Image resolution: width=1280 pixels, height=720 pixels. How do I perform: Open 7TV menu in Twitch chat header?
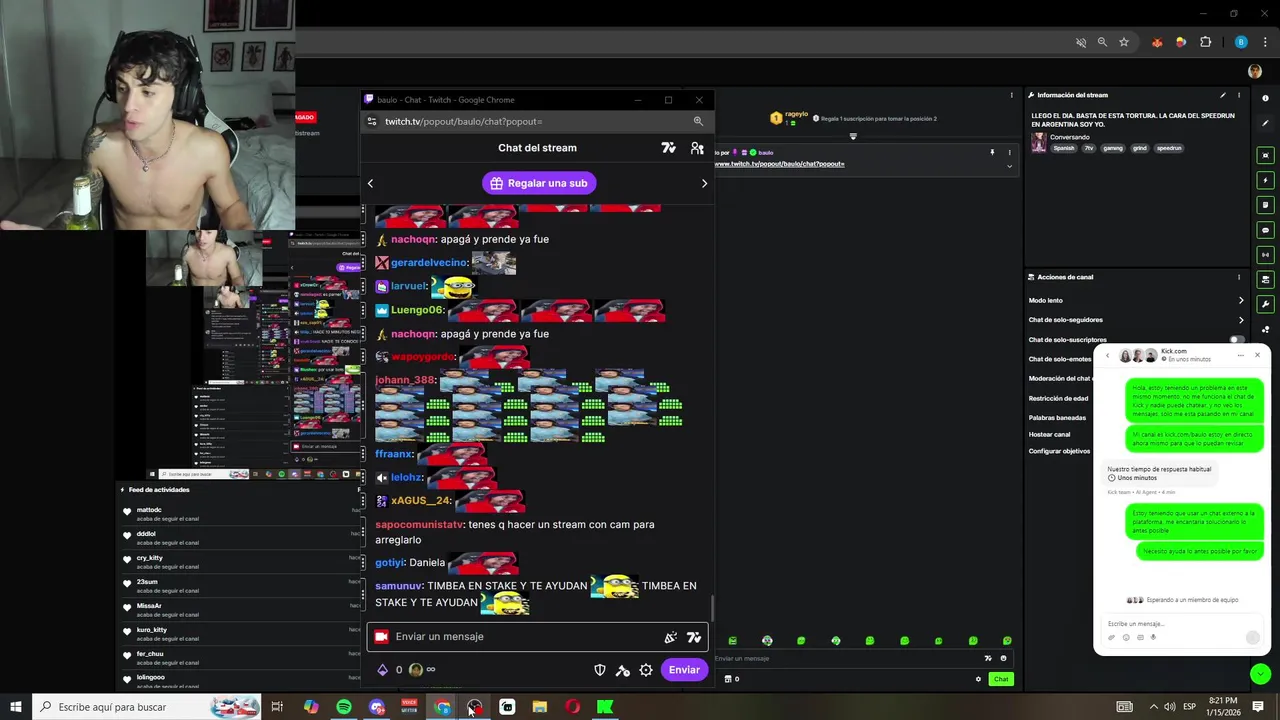pos(669,148)
